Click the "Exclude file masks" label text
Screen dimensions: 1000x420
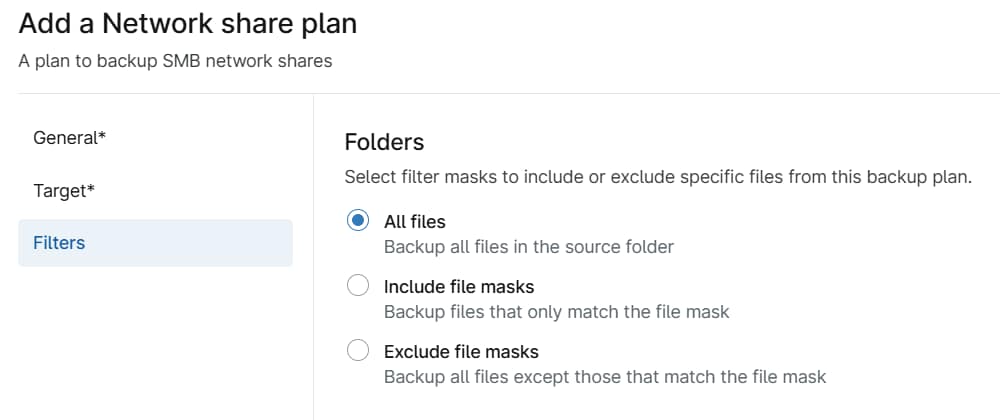(461, 352)
